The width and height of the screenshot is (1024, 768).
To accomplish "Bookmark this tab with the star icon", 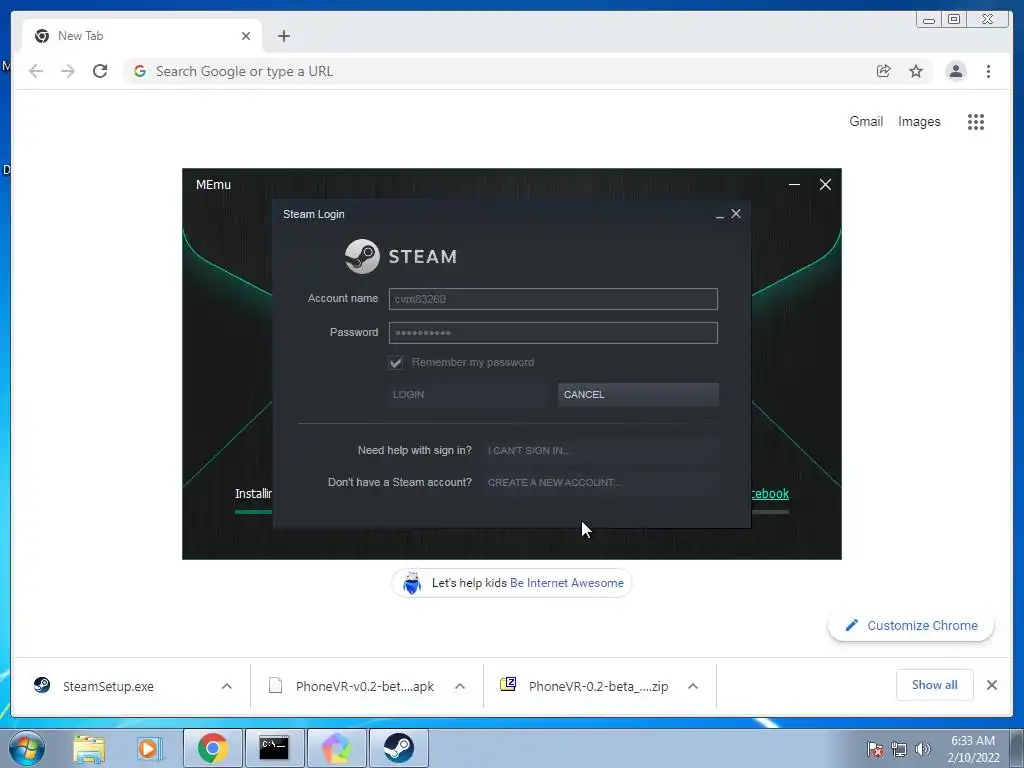I will (916, 71).
